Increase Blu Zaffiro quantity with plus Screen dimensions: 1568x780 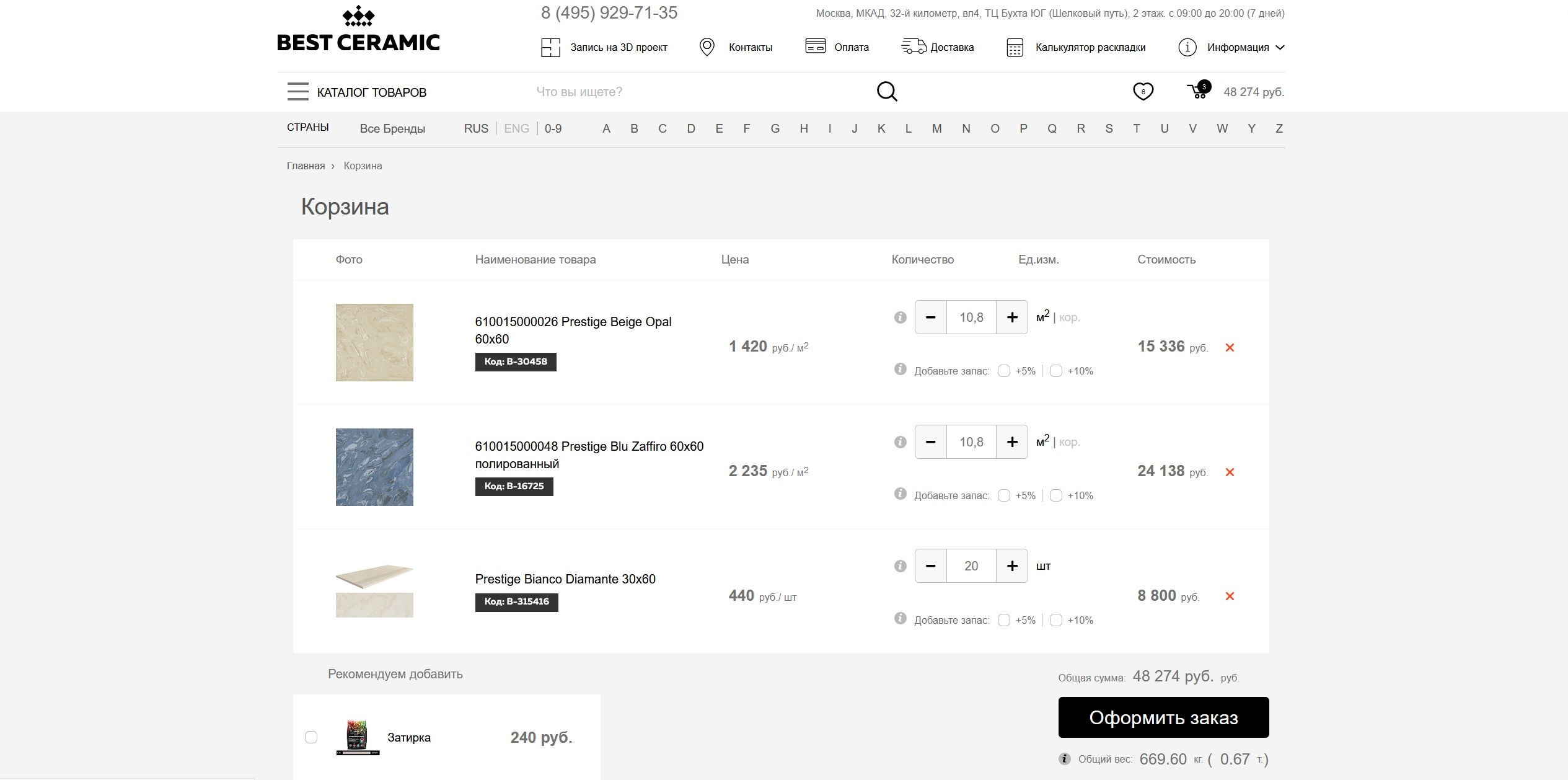1012,442
